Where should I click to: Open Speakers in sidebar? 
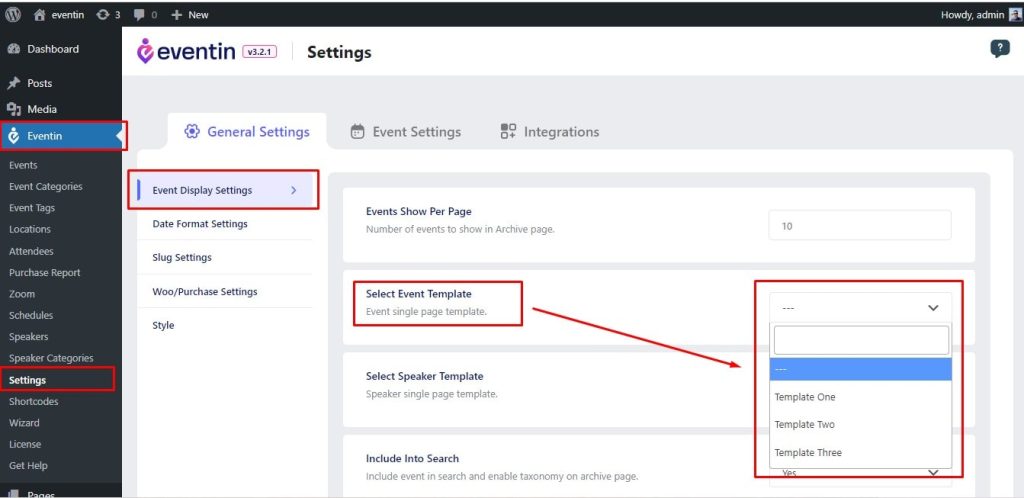pyautogui.click(x=28, y=337)
